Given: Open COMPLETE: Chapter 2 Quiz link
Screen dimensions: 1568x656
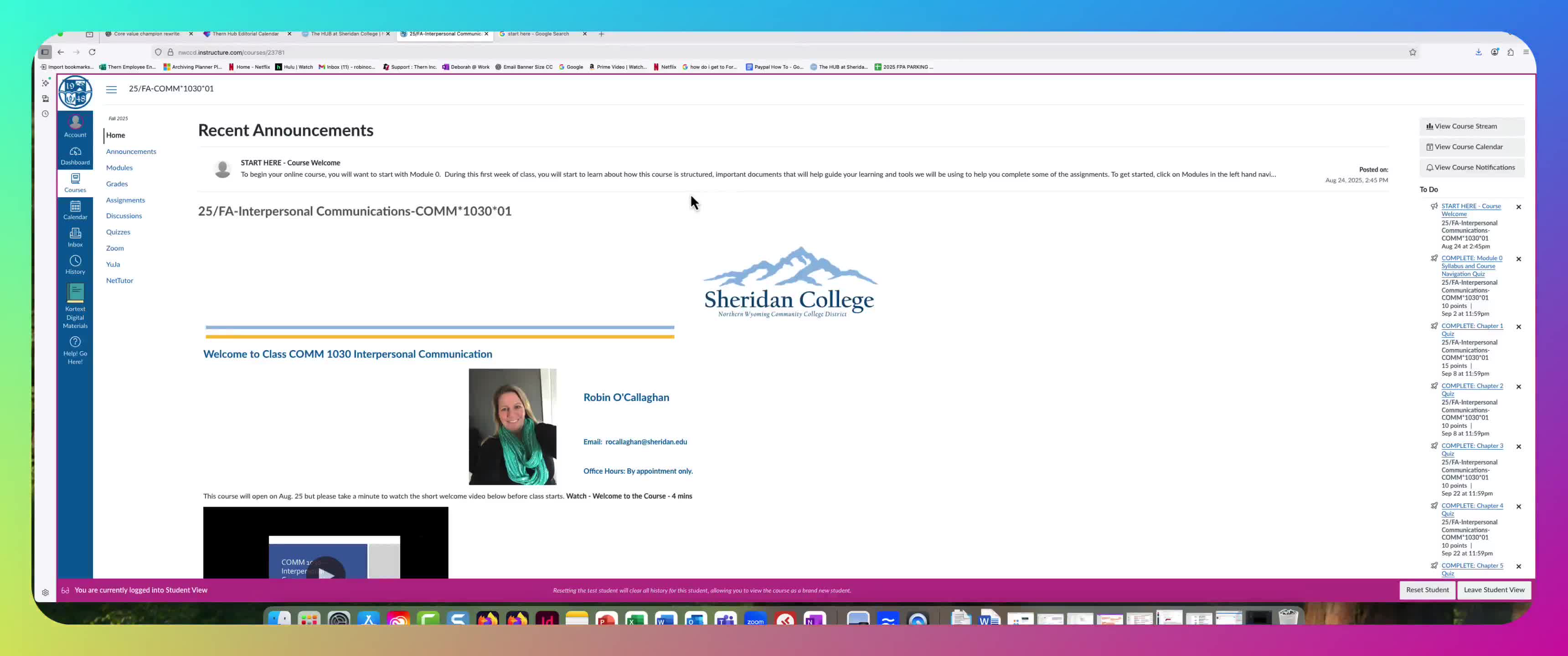Looking at the screenshot, I should (x=1472, y=389).
